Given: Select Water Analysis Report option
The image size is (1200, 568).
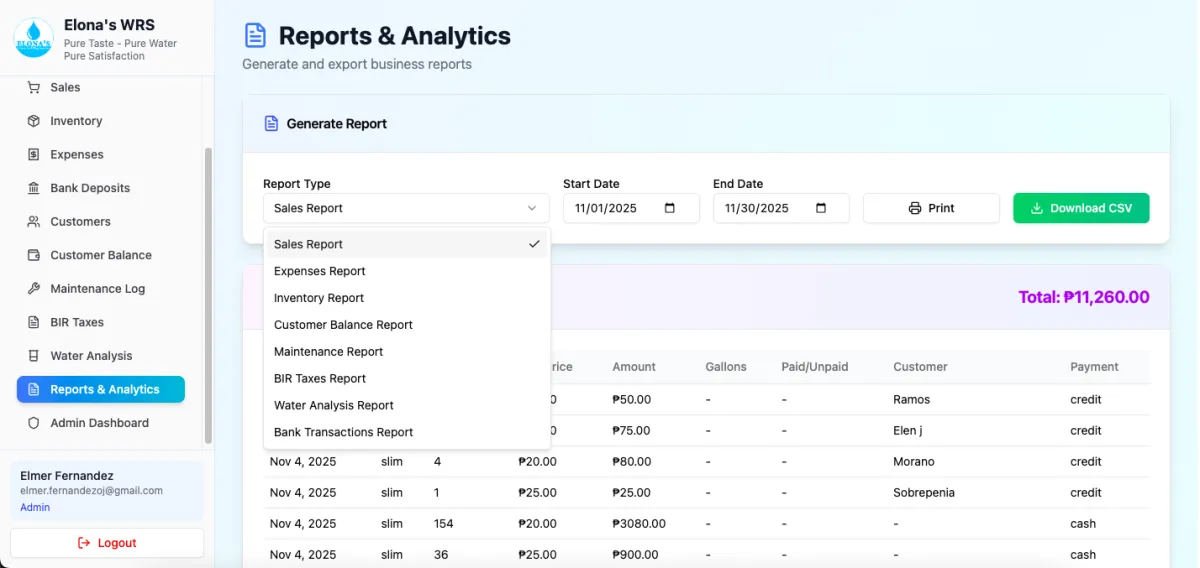Looking at the screenshot, I should pos(334,405).
